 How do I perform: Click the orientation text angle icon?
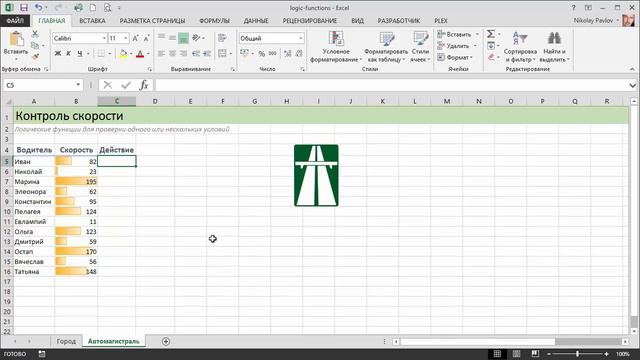(x=196, y=38)
